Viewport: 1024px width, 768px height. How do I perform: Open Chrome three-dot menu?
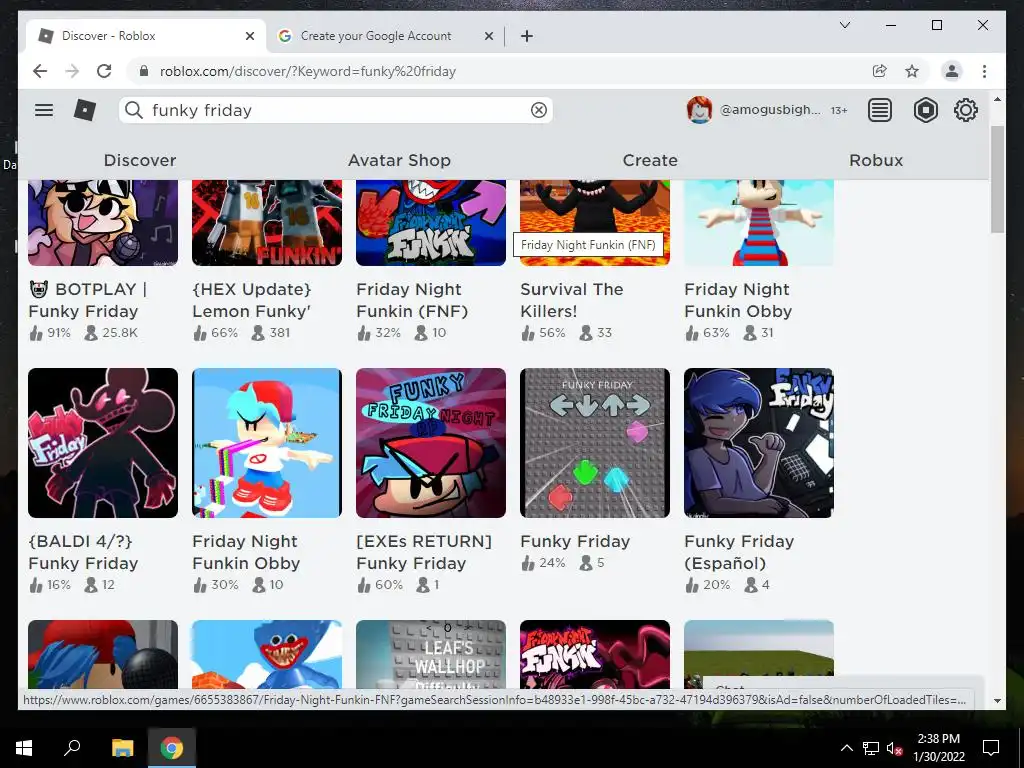pos(984,71)
